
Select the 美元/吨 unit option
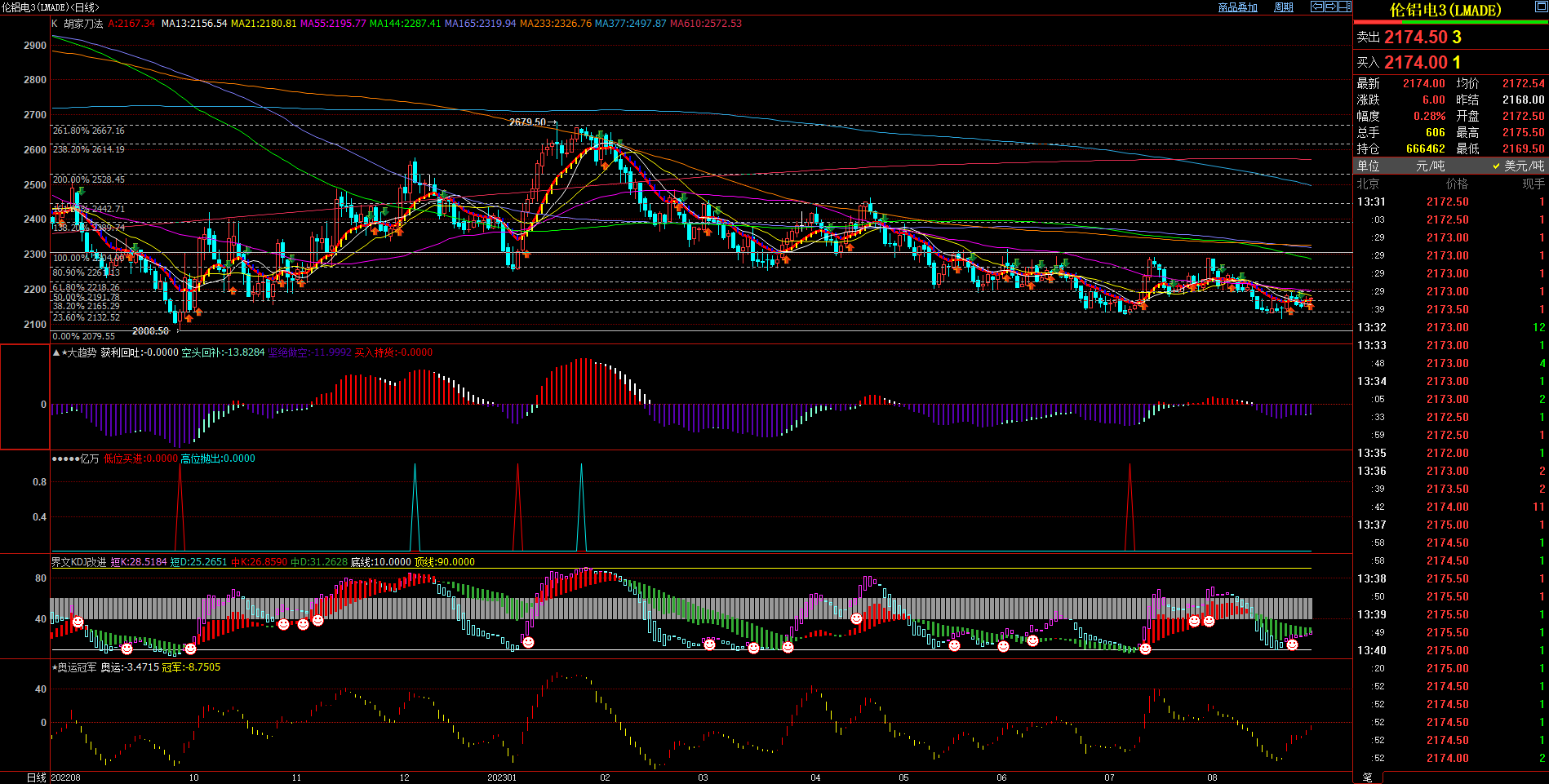click(x=1523, y=166)
